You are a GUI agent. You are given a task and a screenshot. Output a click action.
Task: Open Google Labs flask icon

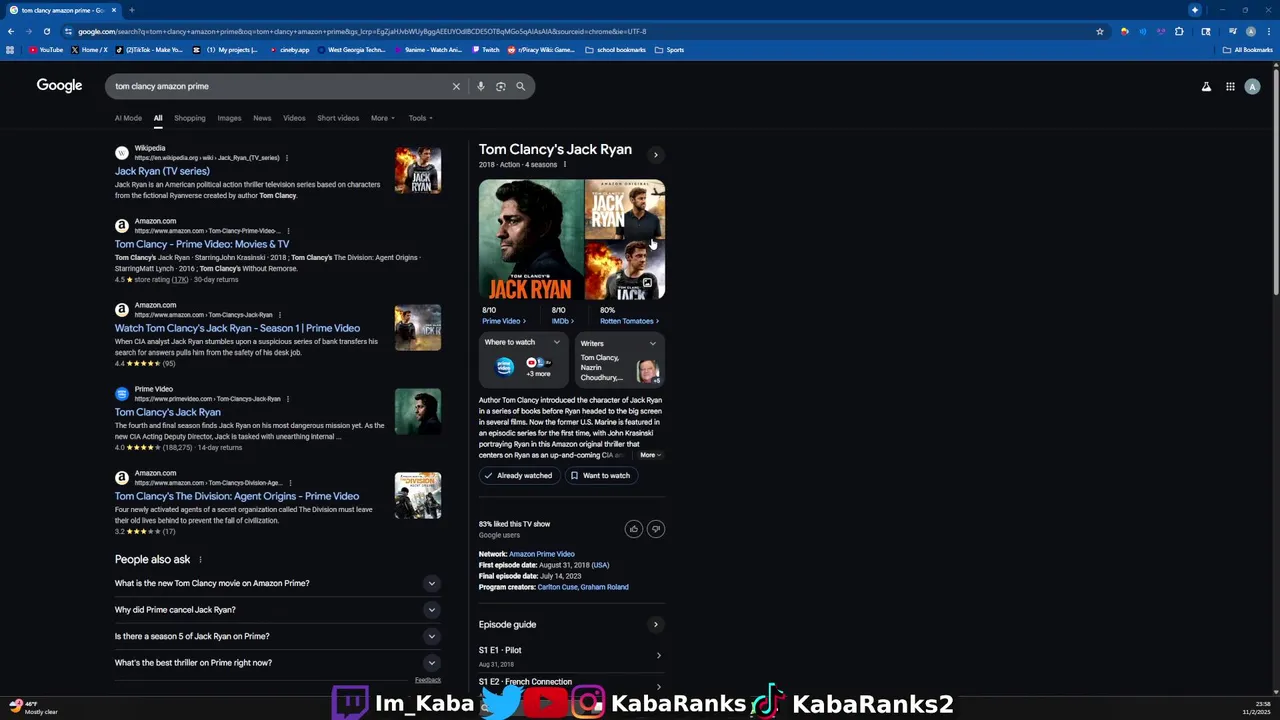click(x=1206, y=87)
